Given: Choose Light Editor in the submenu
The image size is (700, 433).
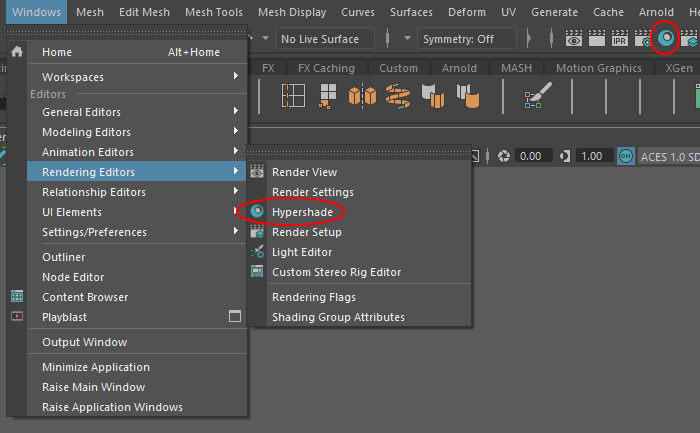Looking at the screenshot, I should 301,252.
